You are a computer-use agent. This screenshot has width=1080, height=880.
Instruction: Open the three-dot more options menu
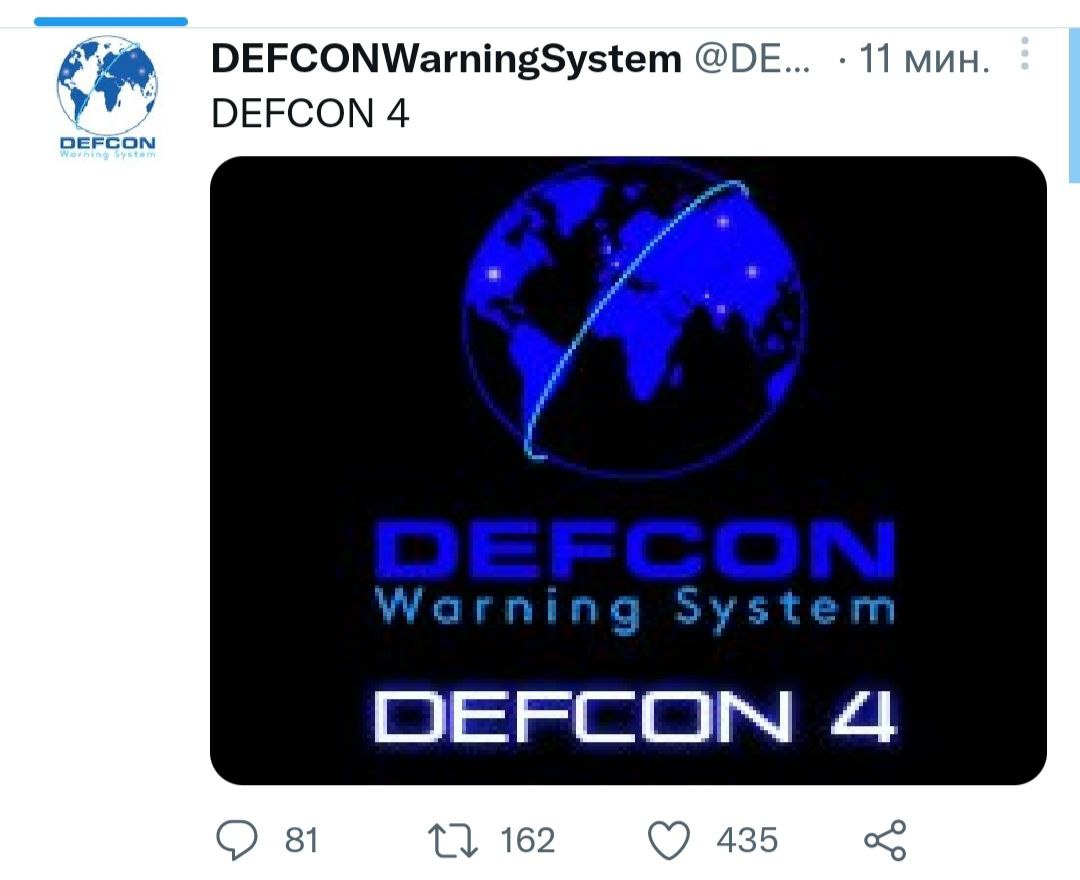pyautogui.click(x=1025, y=54)
